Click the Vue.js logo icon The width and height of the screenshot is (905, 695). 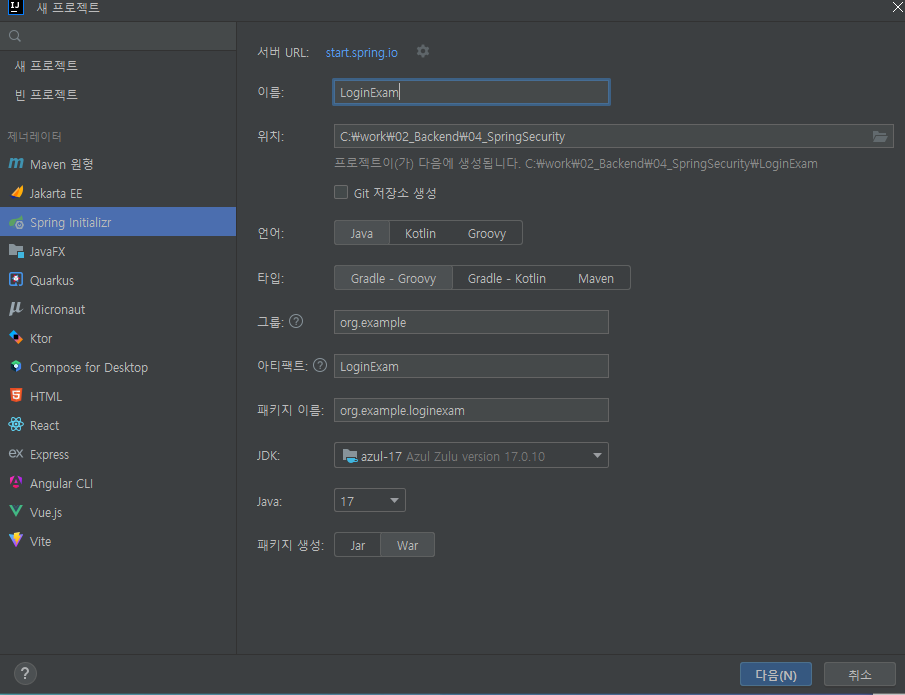16,511
